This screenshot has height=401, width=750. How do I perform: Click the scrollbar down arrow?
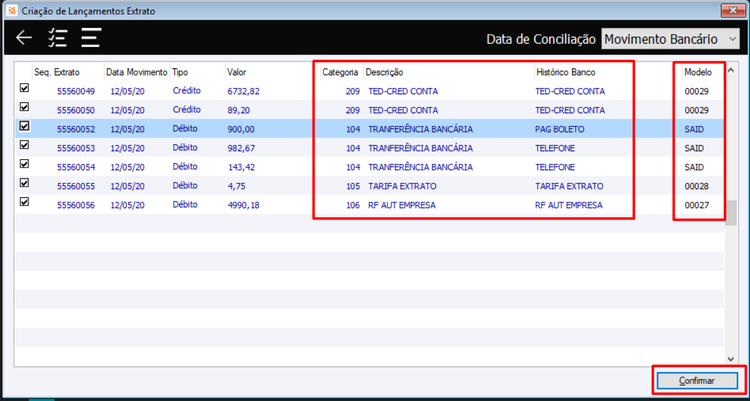coord(730,358)
